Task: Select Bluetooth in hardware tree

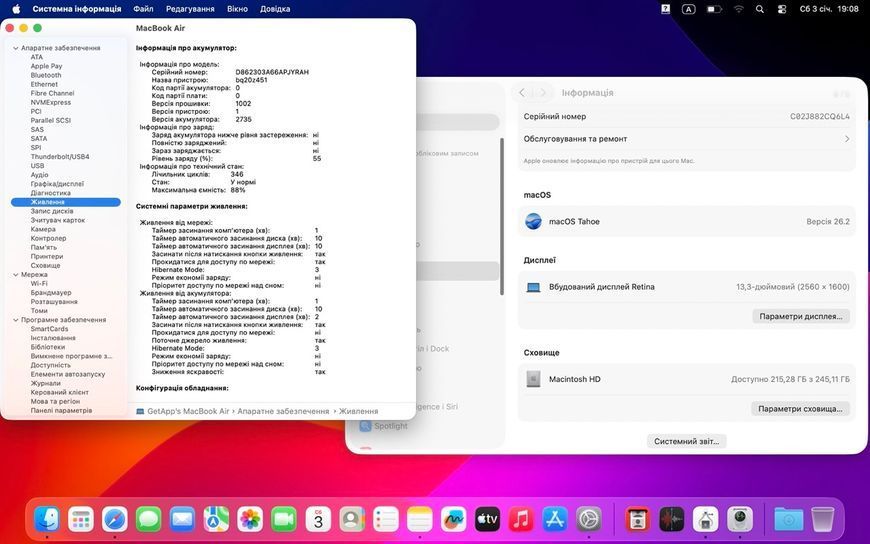Action: coord(46,75)
